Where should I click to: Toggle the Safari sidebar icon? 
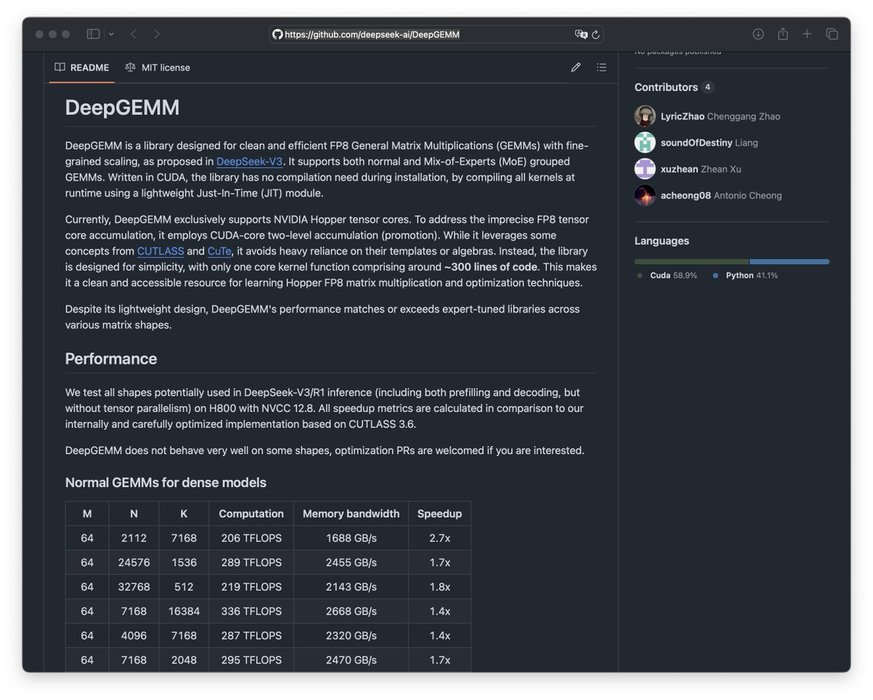click(93, 34)
